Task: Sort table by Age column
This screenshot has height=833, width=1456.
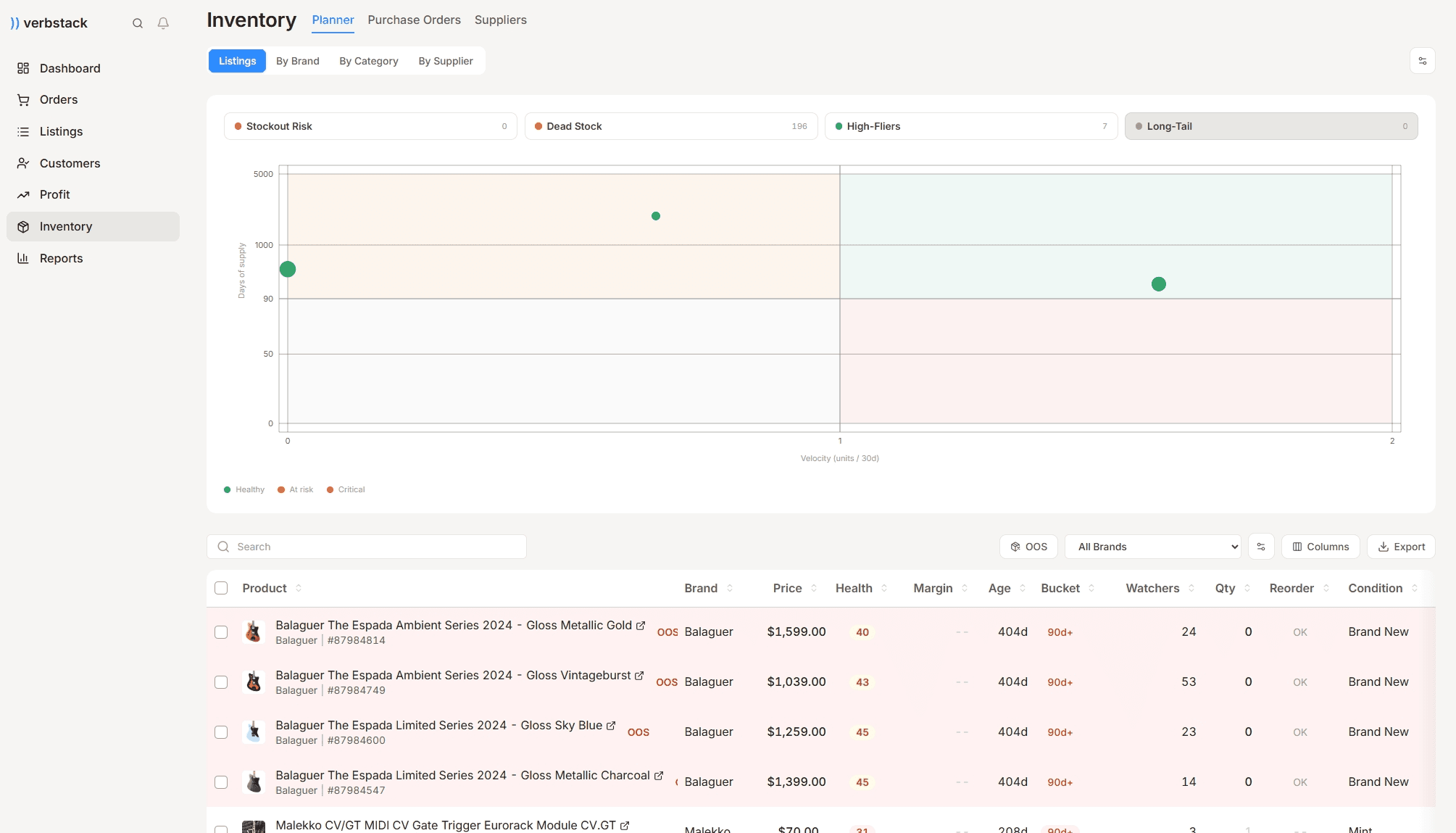Action: [1007, 588]
